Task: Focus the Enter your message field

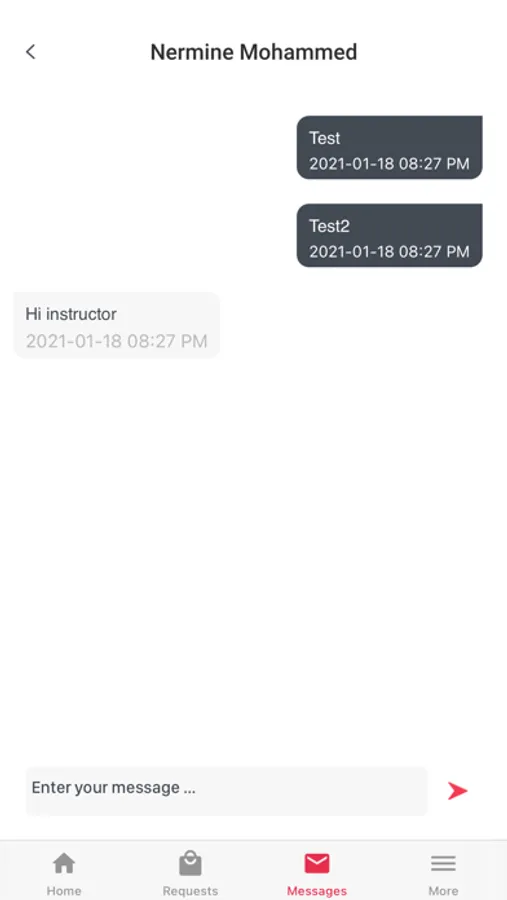Action: pyautogui.click(x=226, y=791)
